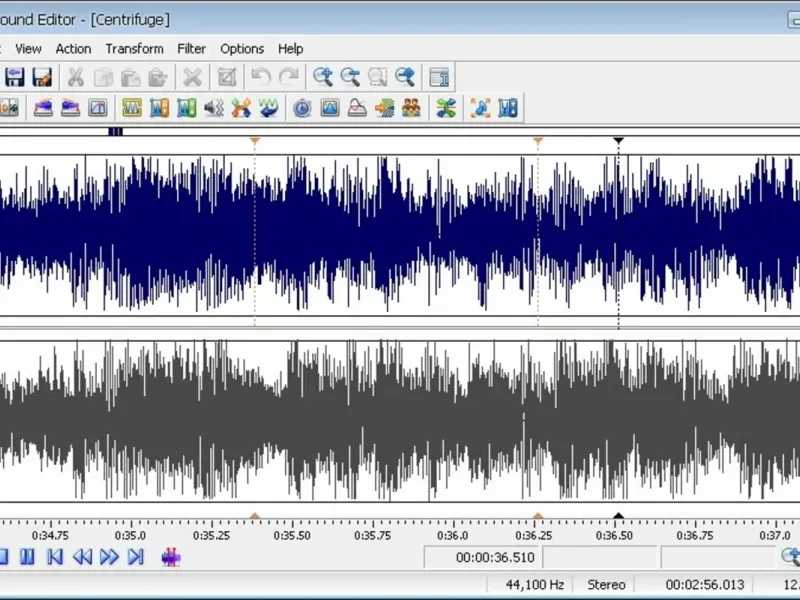This screenshot has width=800, height=600.
Task: Click the Undo arrow icon
Action: click(261, 77)
